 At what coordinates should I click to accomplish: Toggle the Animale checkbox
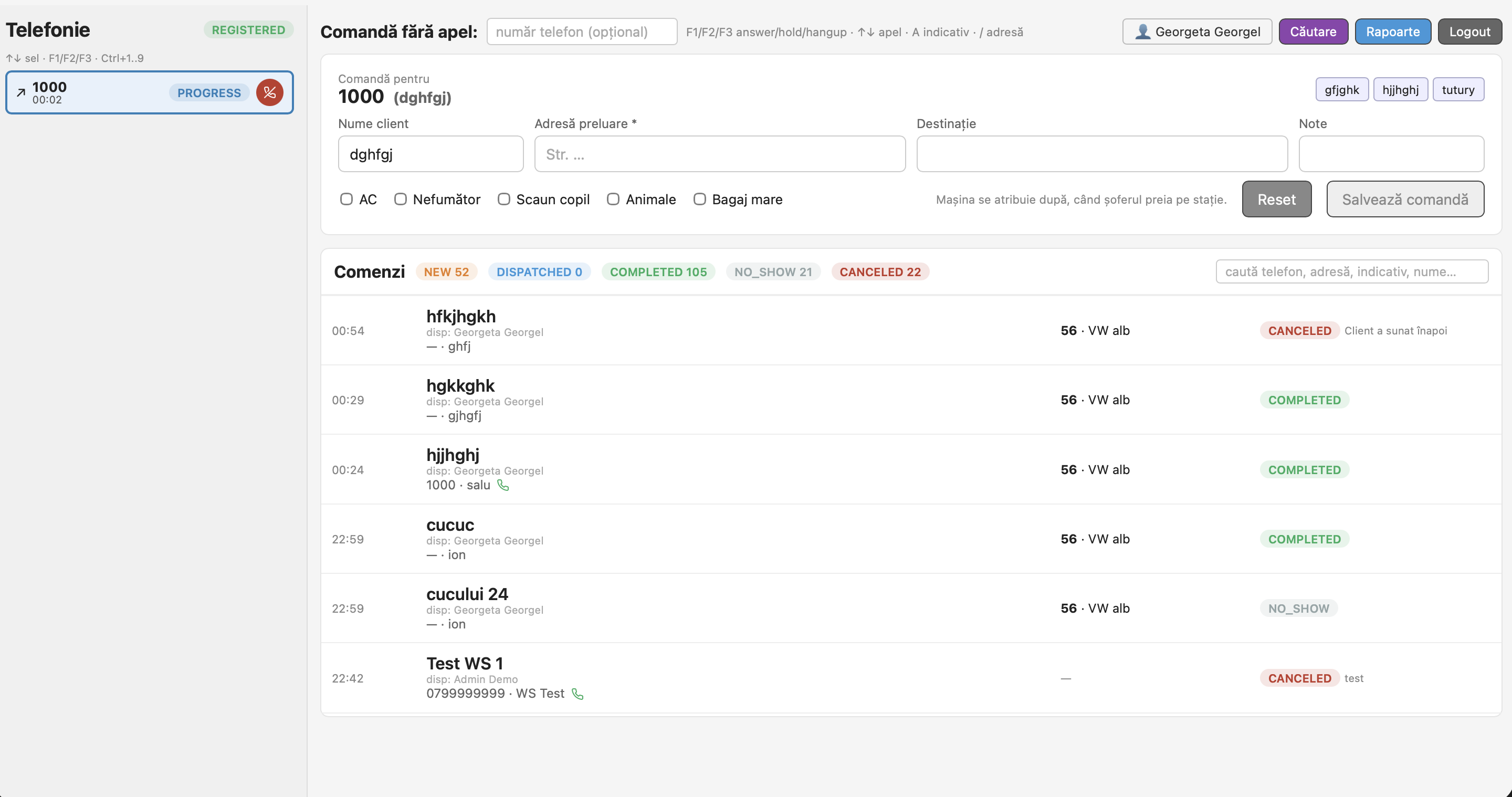pos(613,199)
